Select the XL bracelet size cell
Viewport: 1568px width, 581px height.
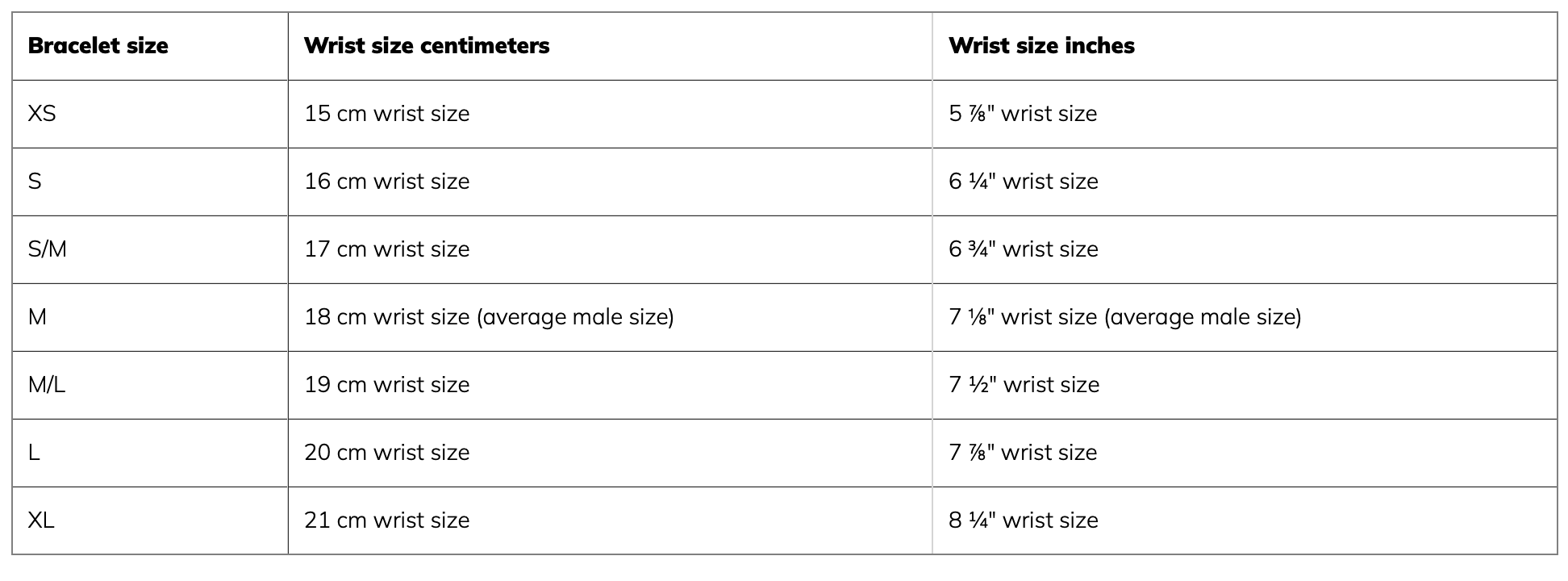[41, 520]
